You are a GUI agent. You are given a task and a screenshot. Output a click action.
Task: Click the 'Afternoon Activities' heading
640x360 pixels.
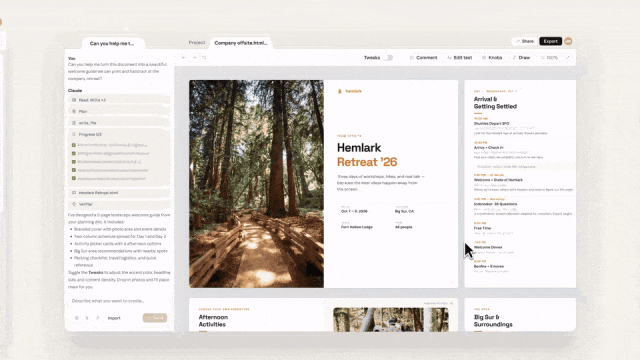pos(213,321)
